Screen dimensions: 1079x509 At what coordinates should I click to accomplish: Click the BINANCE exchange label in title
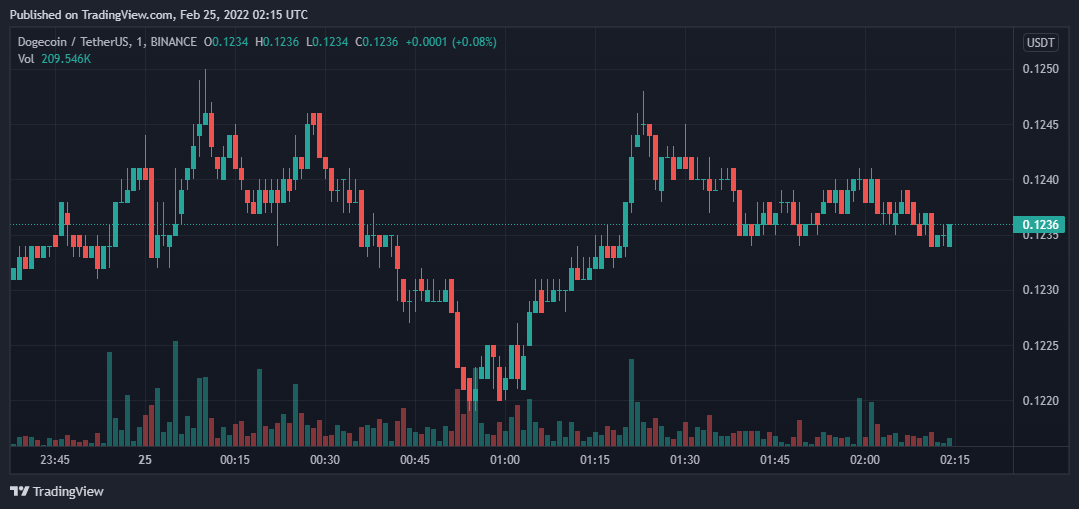[x=175, y=42]
